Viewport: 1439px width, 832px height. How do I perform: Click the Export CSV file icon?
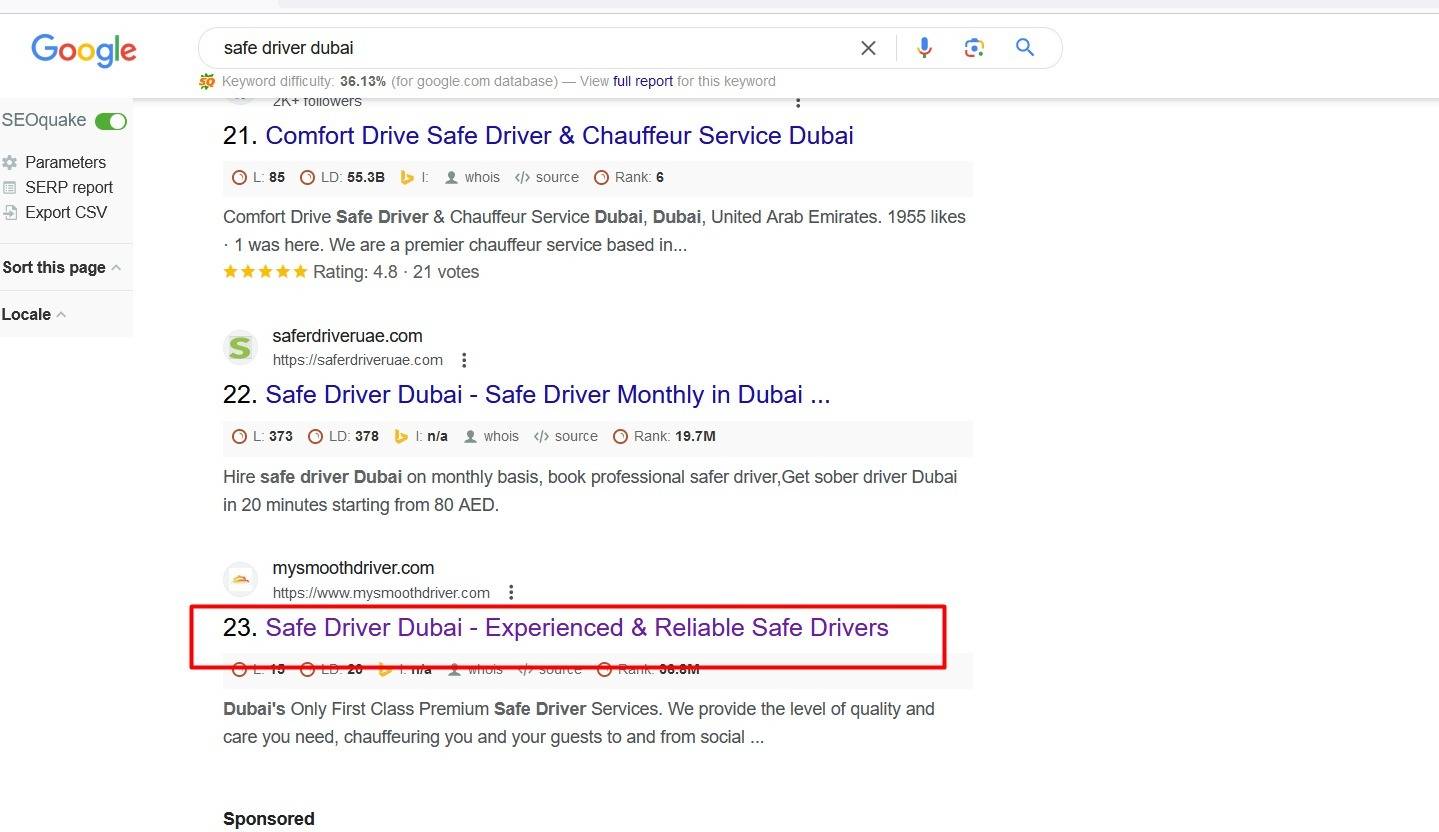click(10, 212)
